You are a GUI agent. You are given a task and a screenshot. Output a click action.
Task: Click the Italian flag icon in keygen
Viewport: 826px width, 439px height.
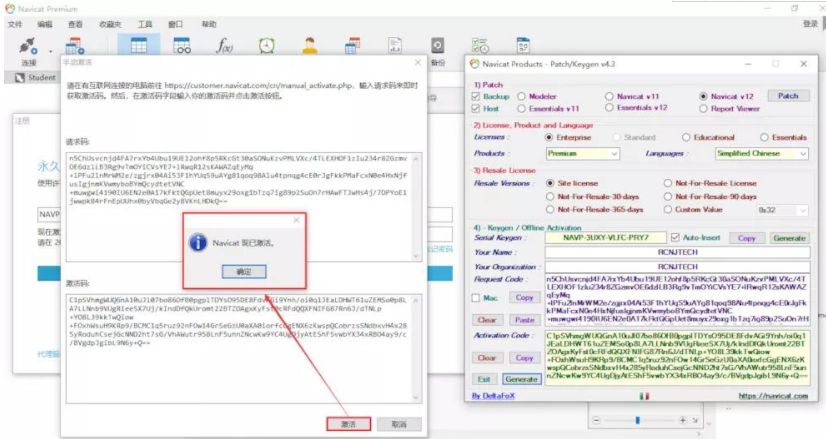coord(644,396)
